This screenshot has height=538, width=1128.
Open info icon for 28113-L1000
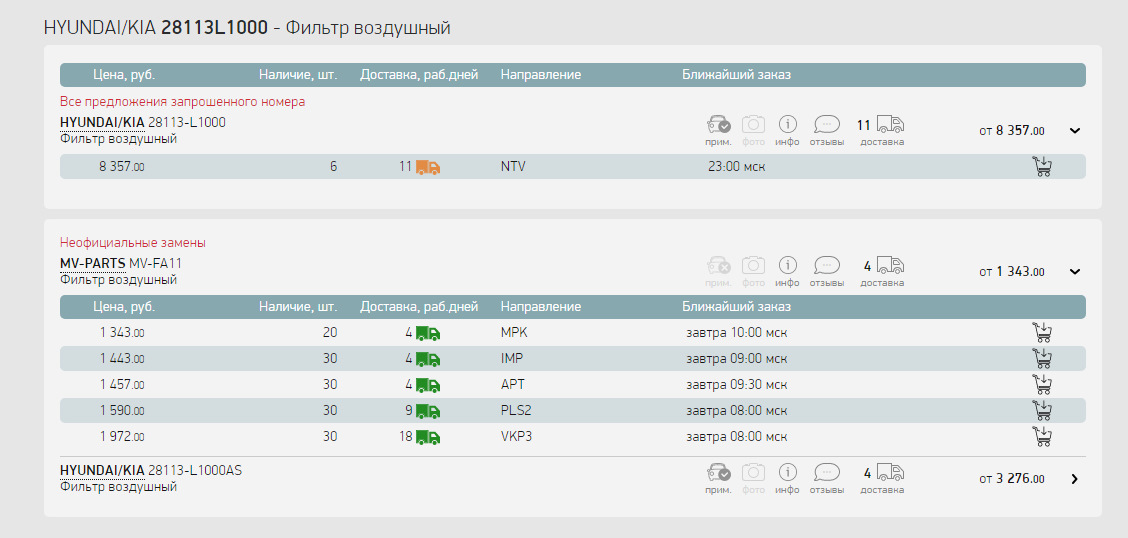click(x=788, y=124)
